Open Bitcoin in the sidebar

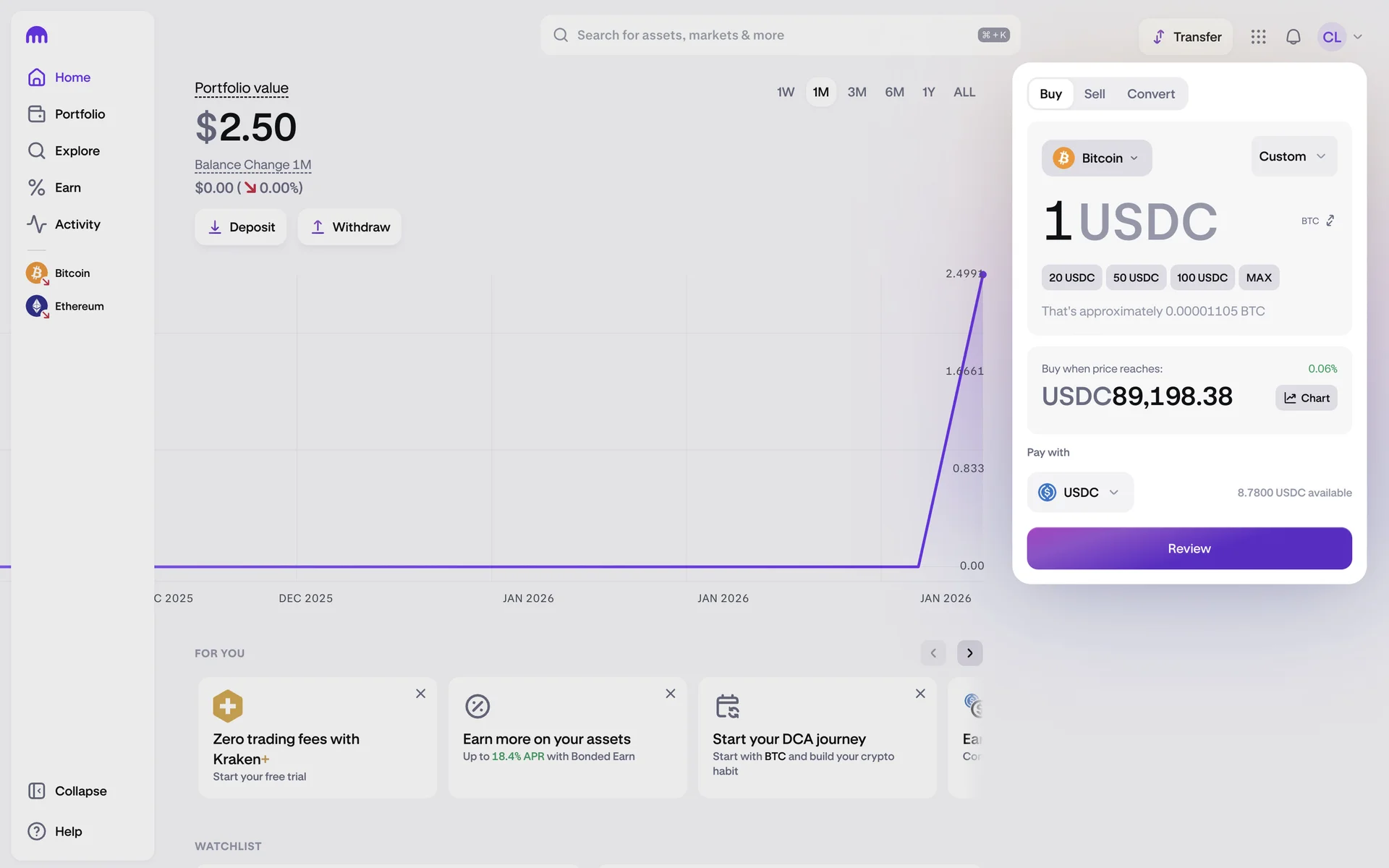pyautogui.click(x=72, y=273)
